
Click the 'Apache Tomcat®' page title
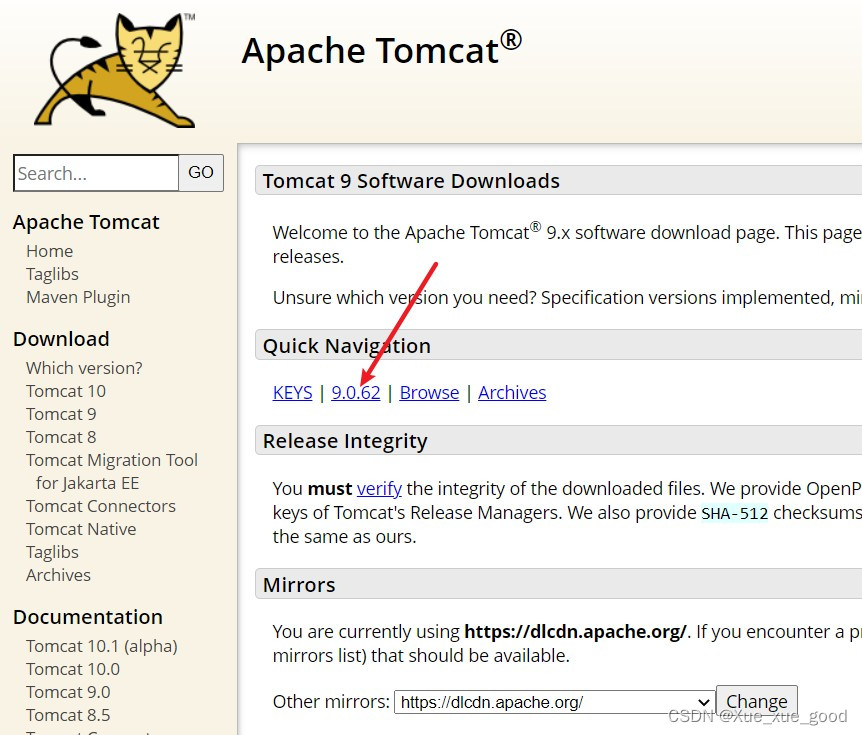tap(382, 49)
